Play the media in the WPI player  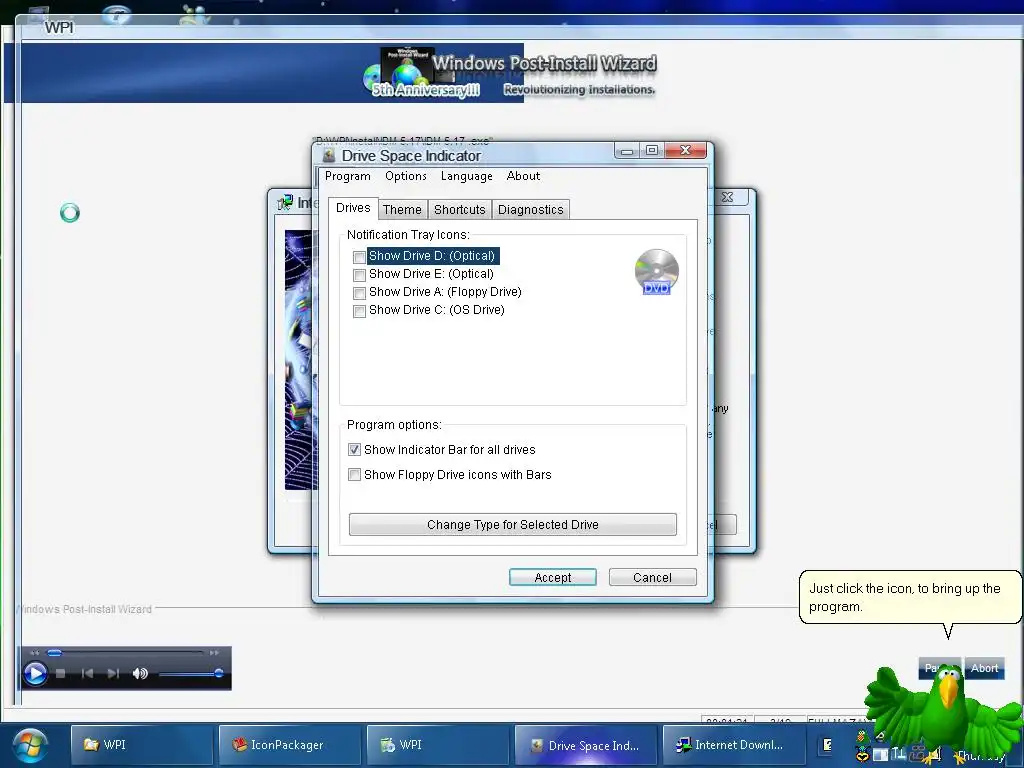(x=35, y=673)
